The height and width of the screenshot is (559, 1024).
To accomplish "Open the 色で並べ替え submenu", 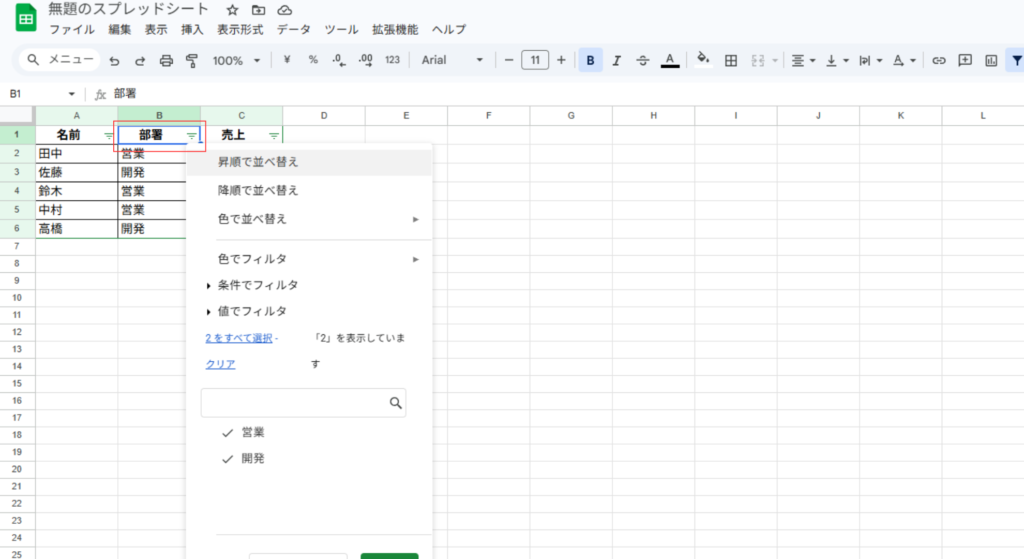I will [309, 219].
